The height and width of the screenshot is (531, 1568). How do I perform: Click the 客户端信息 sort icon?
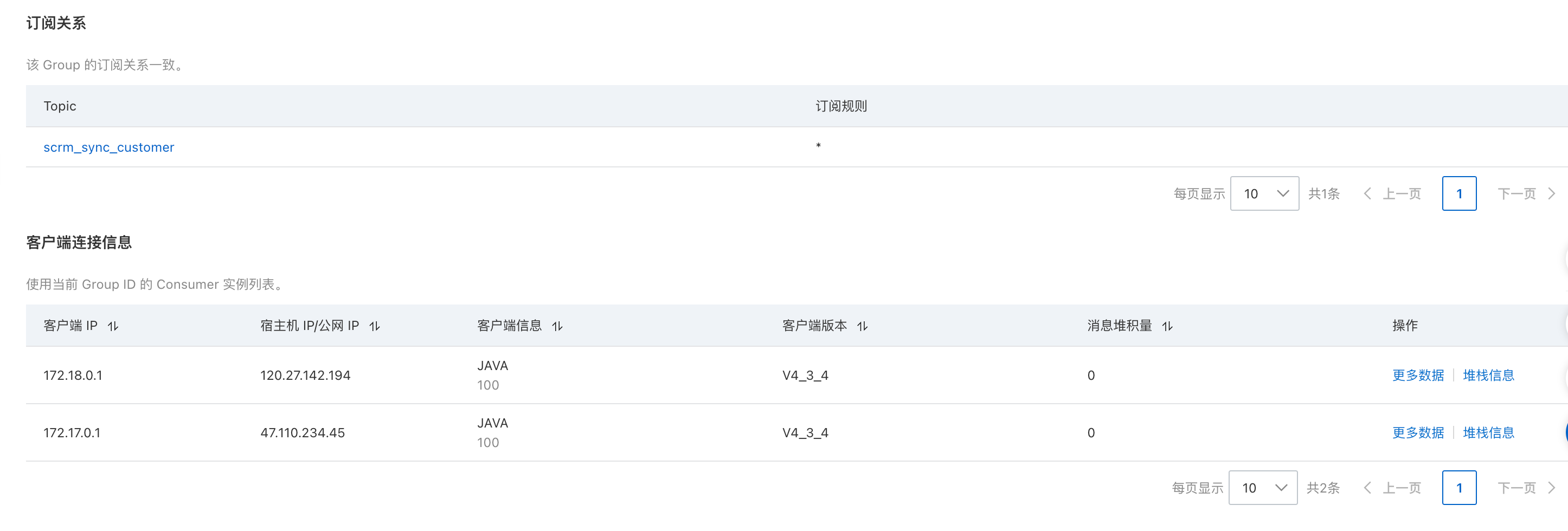[x=557, y=327]
